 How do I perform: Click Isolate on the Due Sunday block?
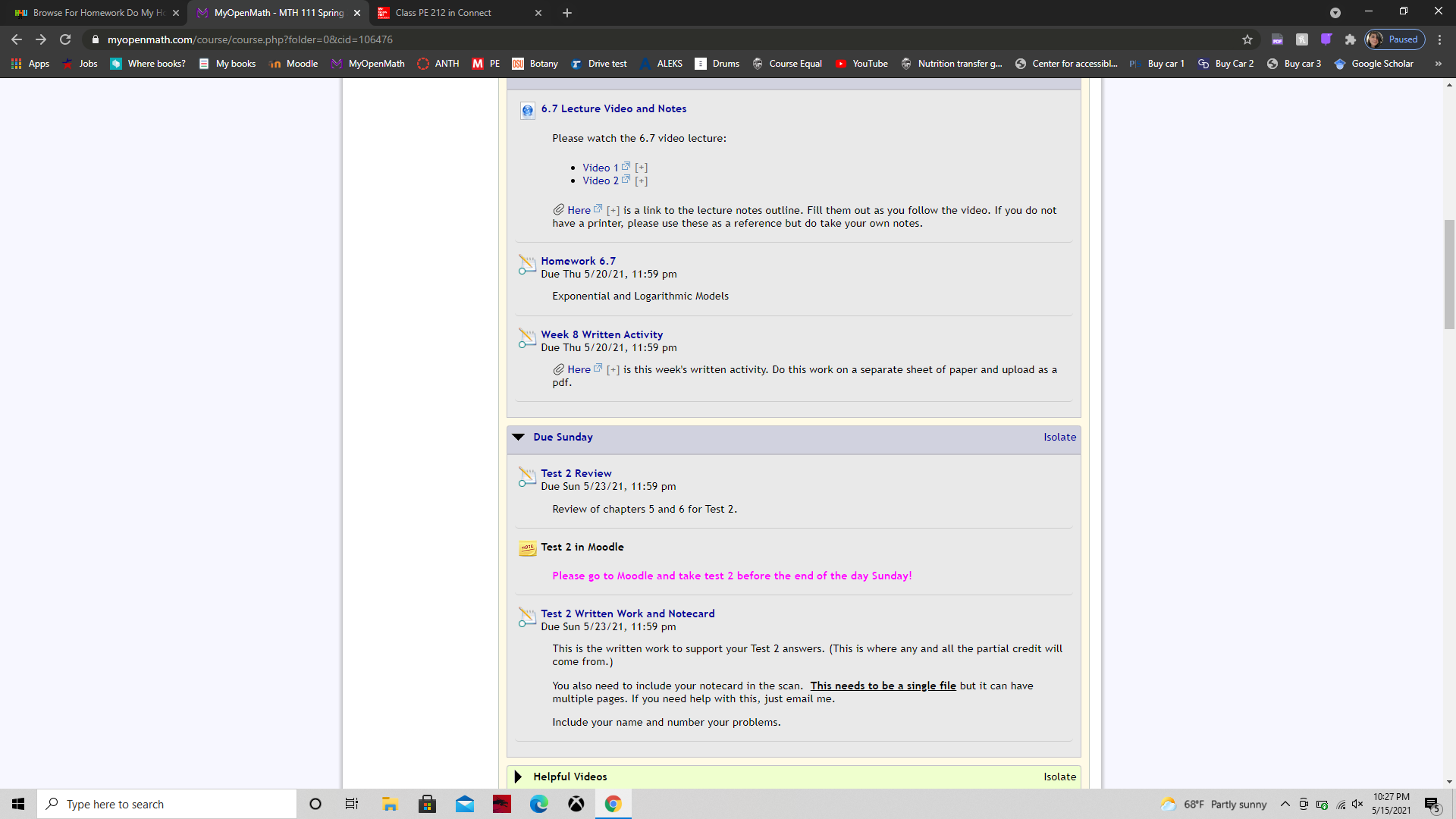point(1059,437)
